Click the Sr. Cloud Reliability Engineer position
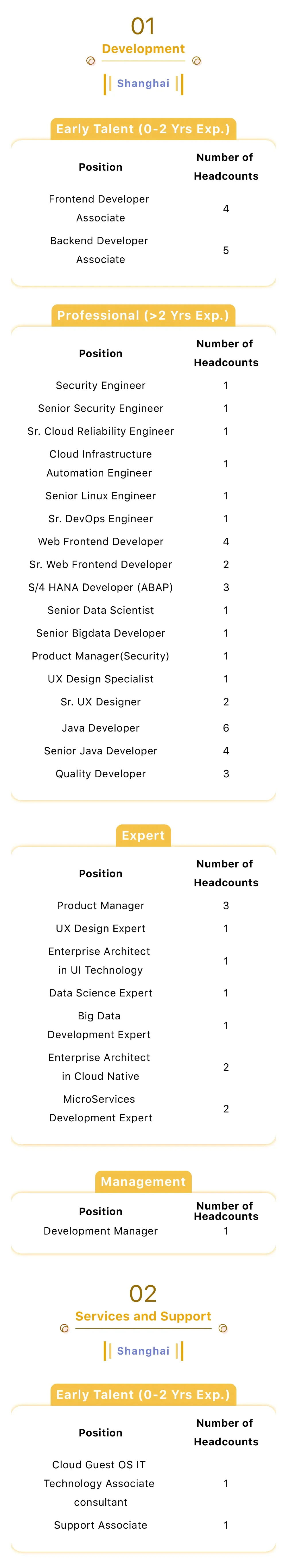The height and width of the screenshot is (1568, 287). tap(101, 431)
